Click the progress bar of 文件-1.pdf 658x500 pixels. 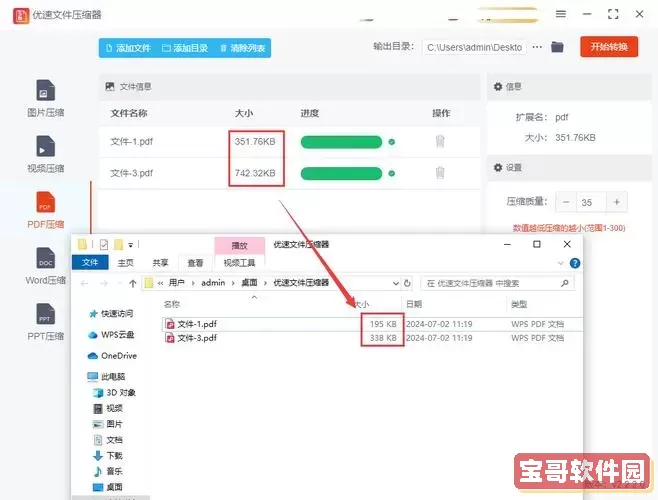coord(341,142)
